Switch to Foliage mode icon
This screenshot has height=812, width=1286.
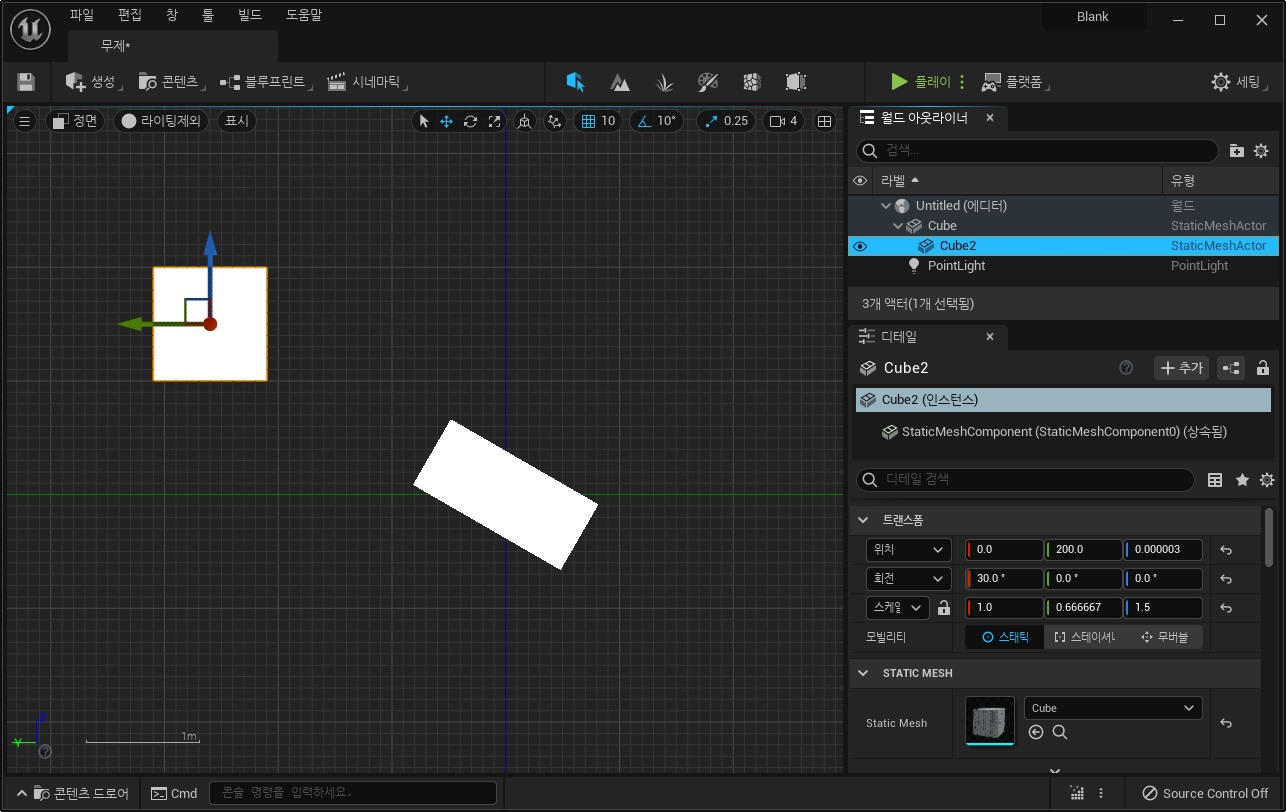click(x=664, y=82)
